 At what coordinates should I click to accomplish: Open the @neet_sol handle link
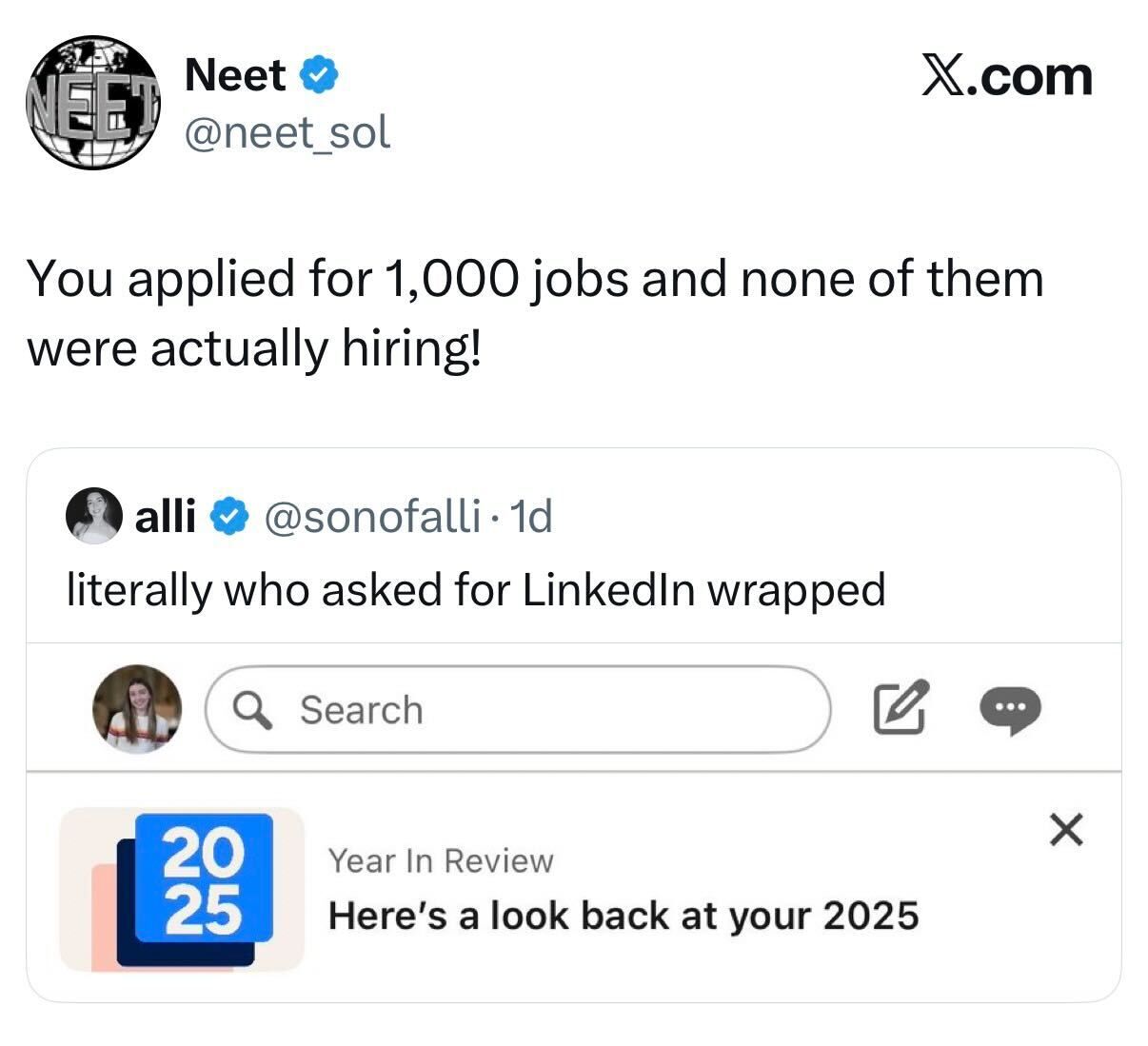point(287,133)
